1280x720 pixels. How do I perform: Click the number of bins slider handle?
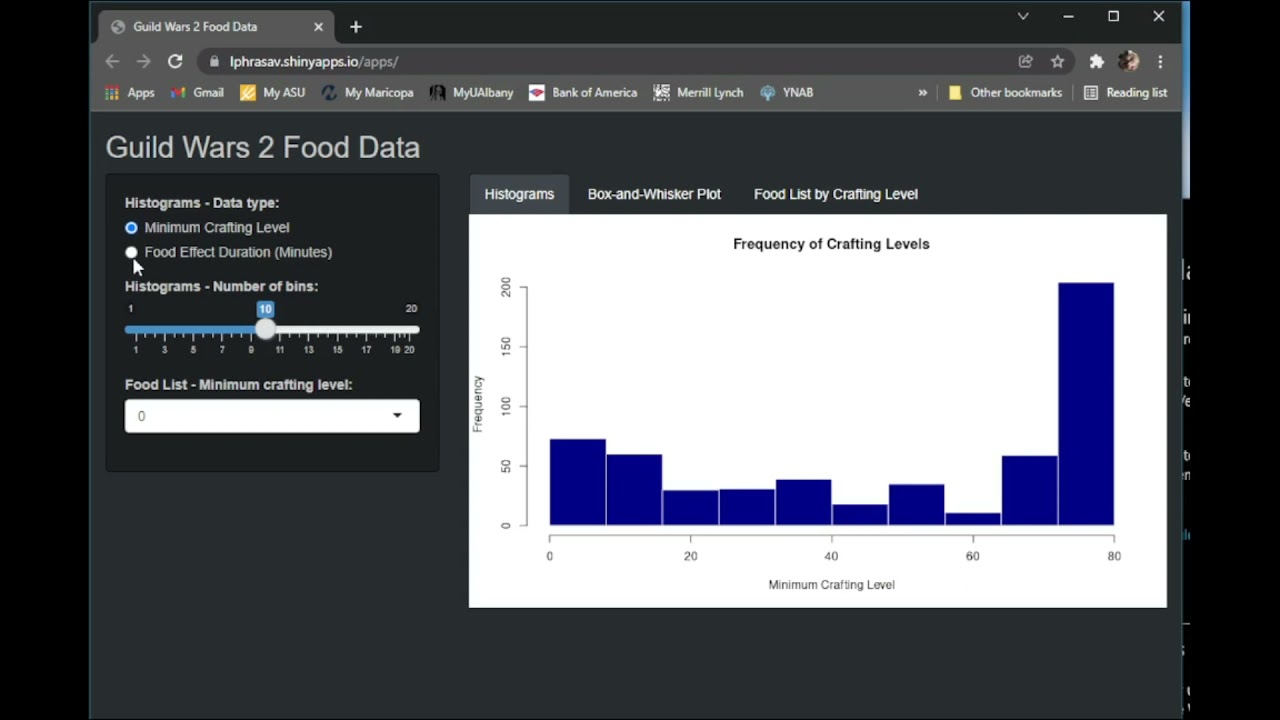pos(265,329)
